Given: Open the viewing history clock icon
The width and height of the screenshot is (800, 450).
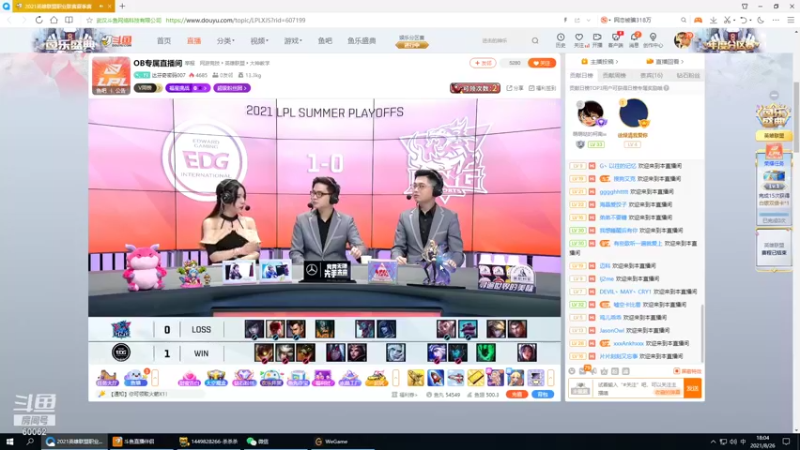Looking at the screenshot, I should pyautogui.click(x=561, y=40).
